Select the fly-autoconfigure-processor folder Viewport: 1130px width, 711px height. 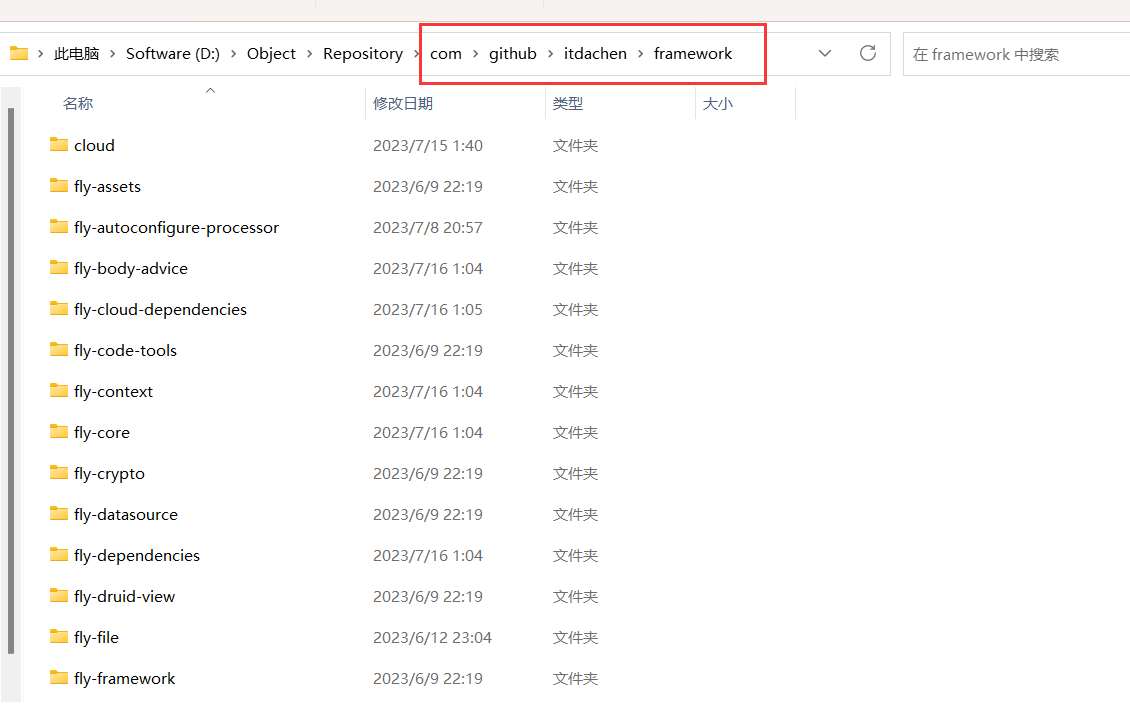pos(176,228)
